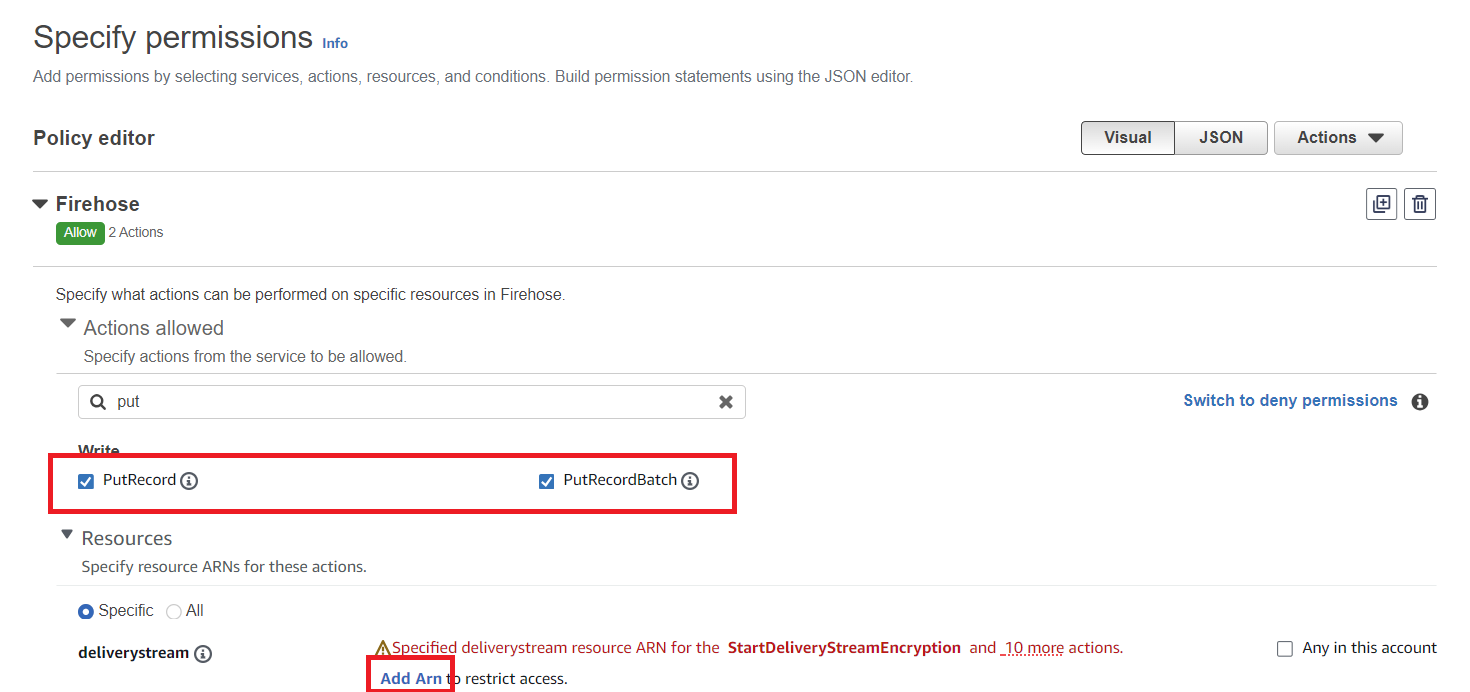Uncheck the PutRecordBatch checkbox
Viewport: 1470px width, 692px height.
pyautogui.click(x=546, y=482)
